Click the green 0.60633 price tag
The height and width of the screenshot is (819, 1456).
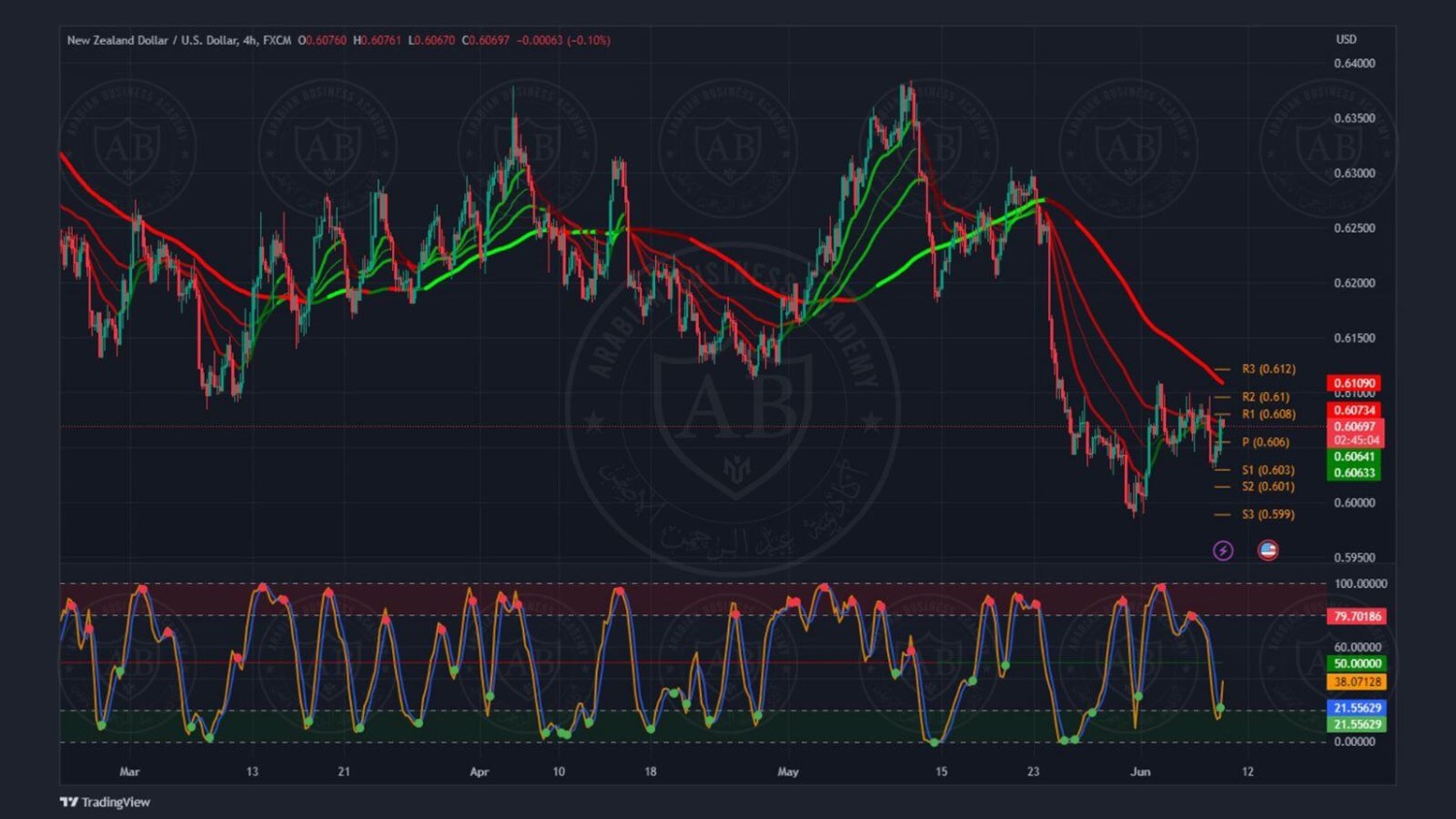1354,474
